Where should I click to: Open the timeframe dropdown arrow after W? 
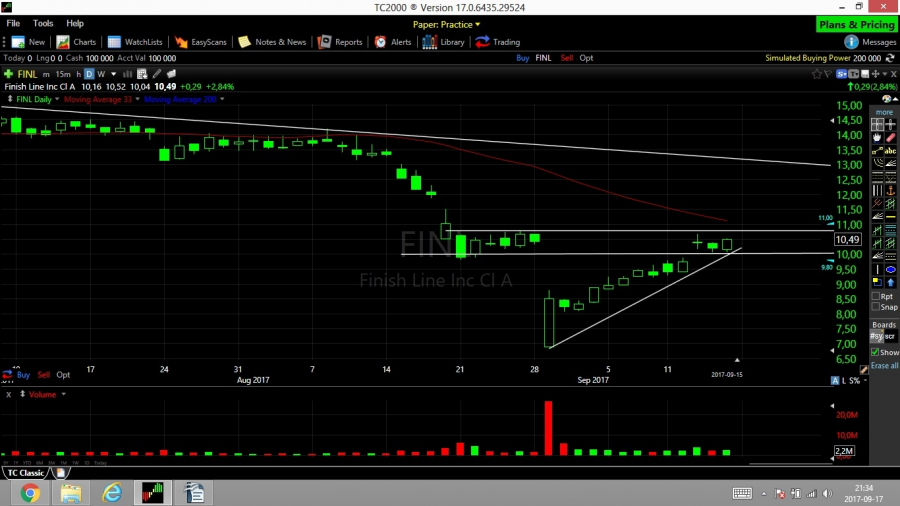click(x=114, y=74)
